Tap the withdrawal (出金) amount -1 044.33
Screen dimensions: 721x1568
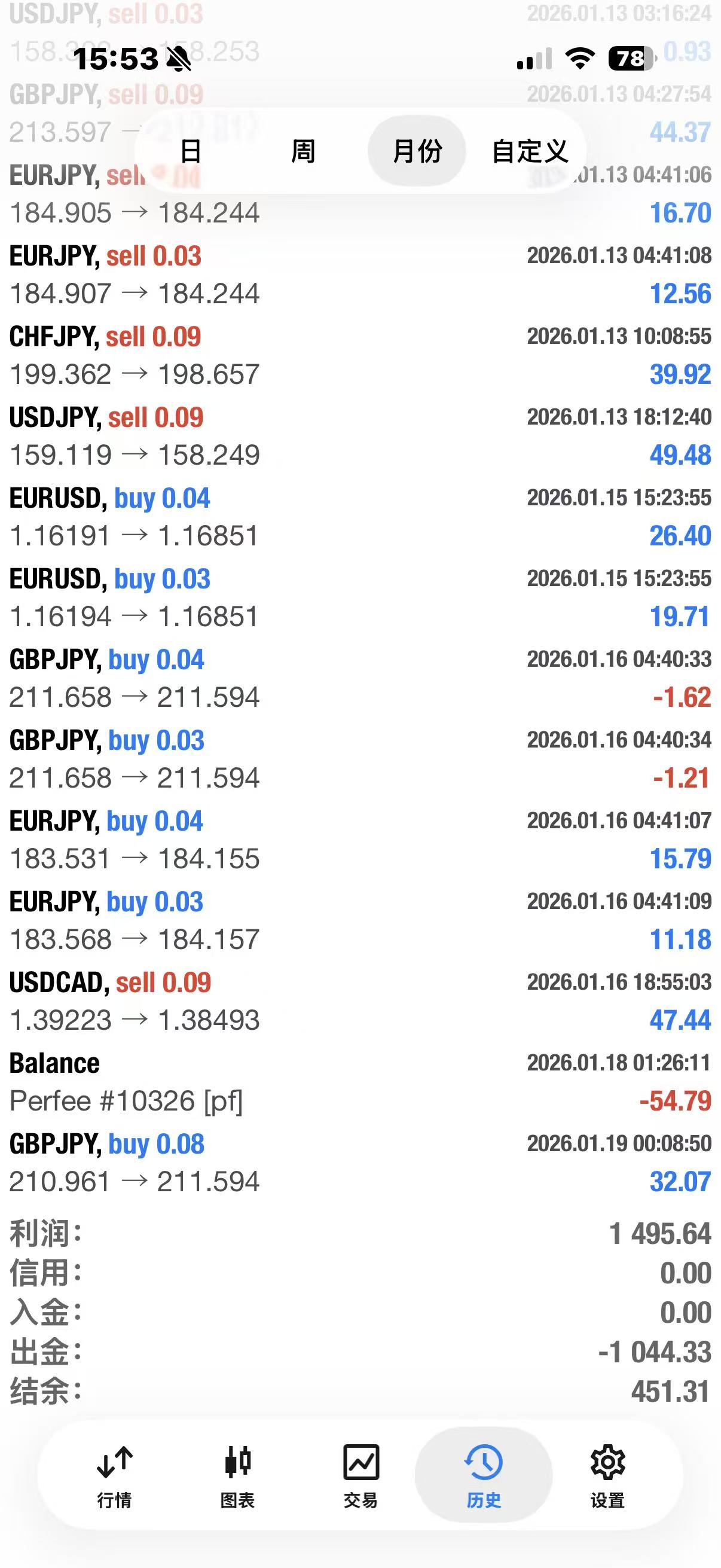(x=655, y=1352)
